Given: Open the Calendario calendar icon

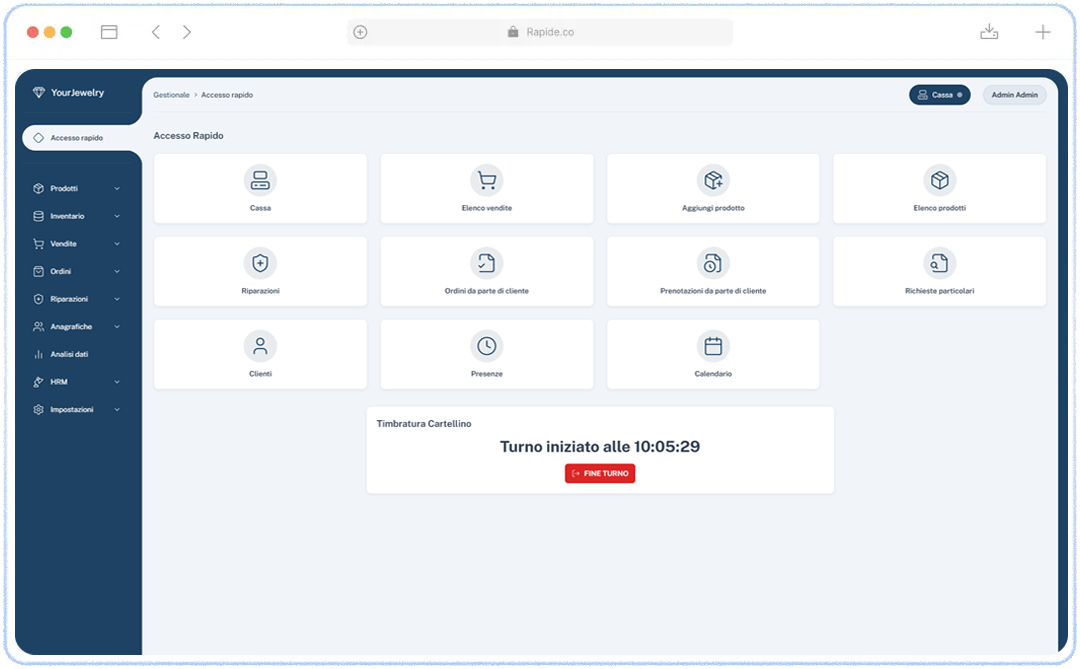Looking at the screenshot, I should (713, 345).
